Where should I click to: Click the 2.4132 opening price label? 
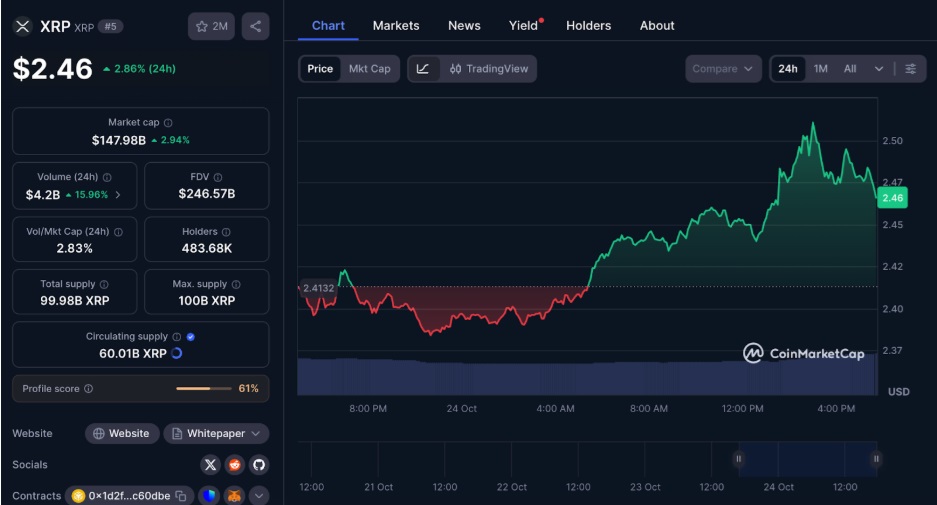point(319,288)
